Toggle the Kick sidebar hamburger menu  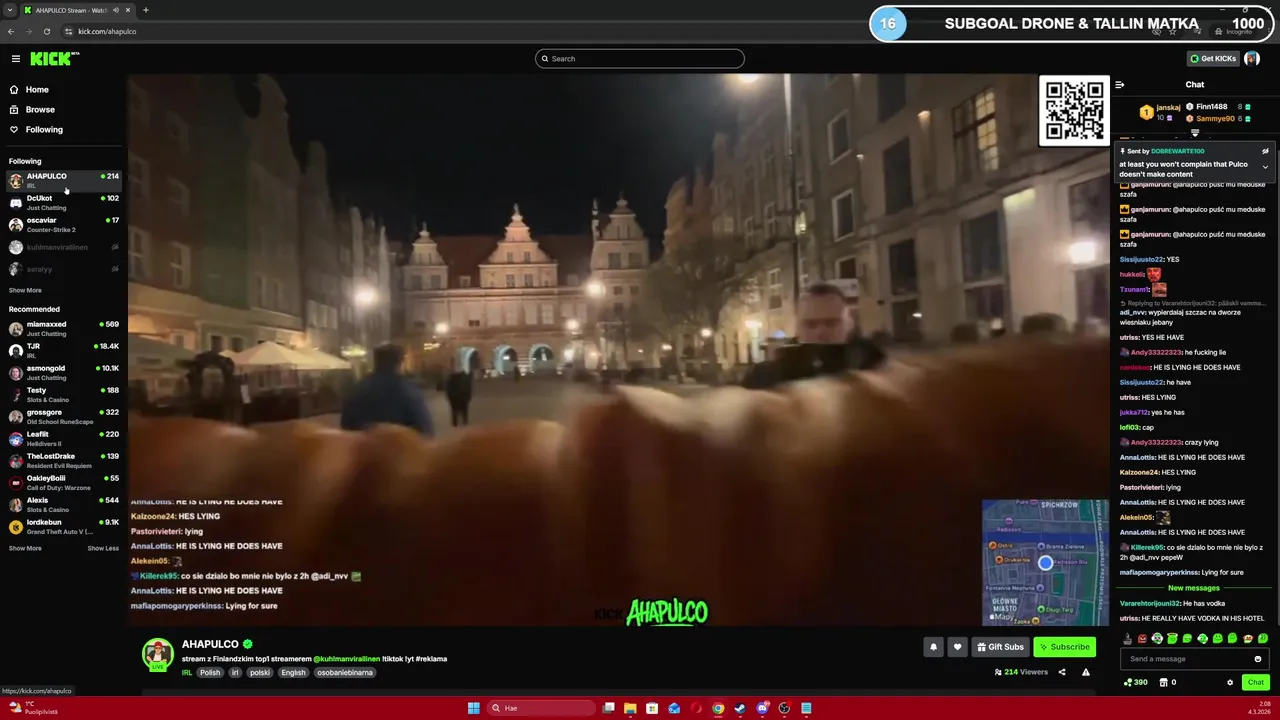click(x=15, y=59)
